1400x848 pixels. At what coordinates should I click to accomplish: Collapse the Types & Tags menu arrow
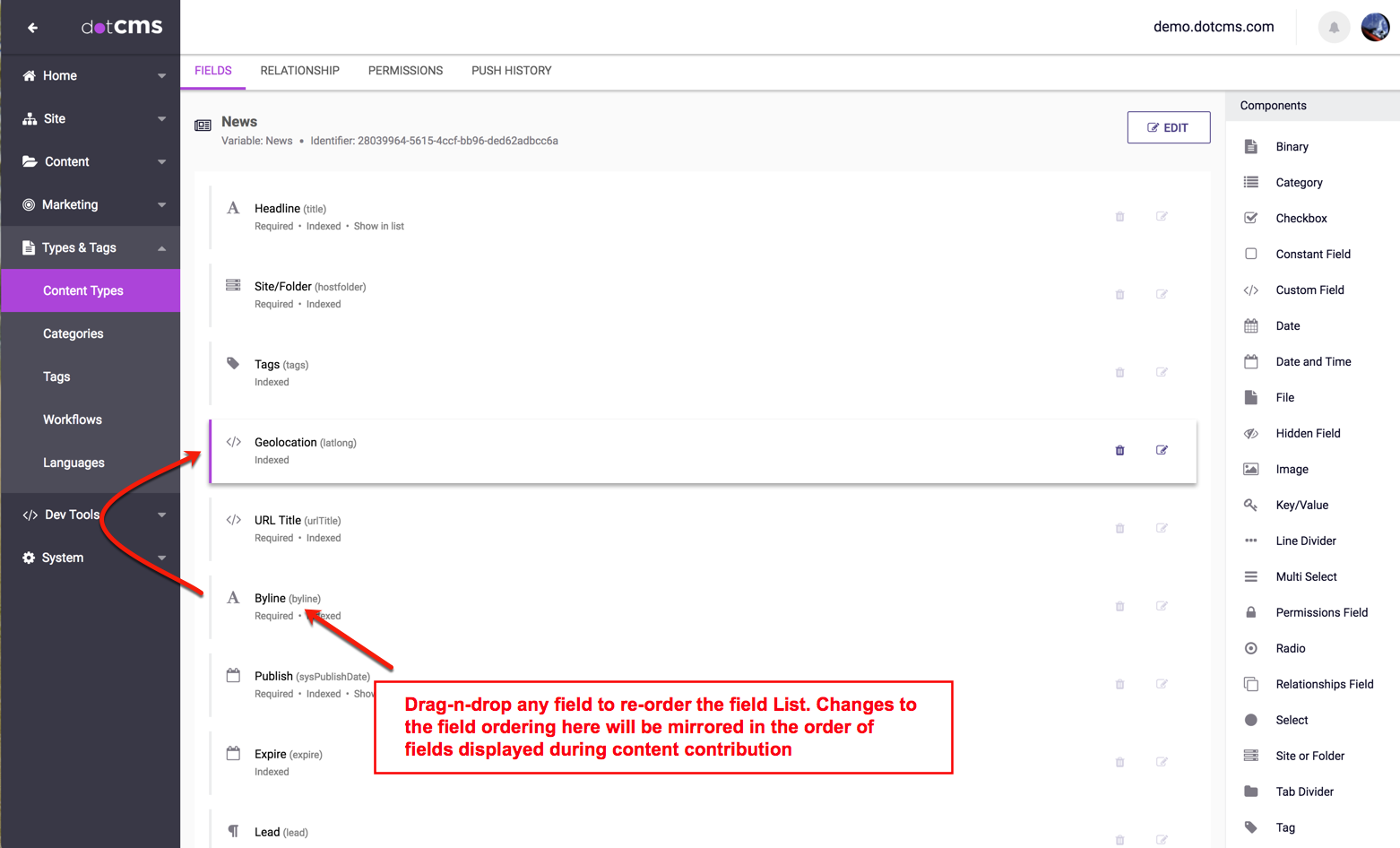point(161,248)
